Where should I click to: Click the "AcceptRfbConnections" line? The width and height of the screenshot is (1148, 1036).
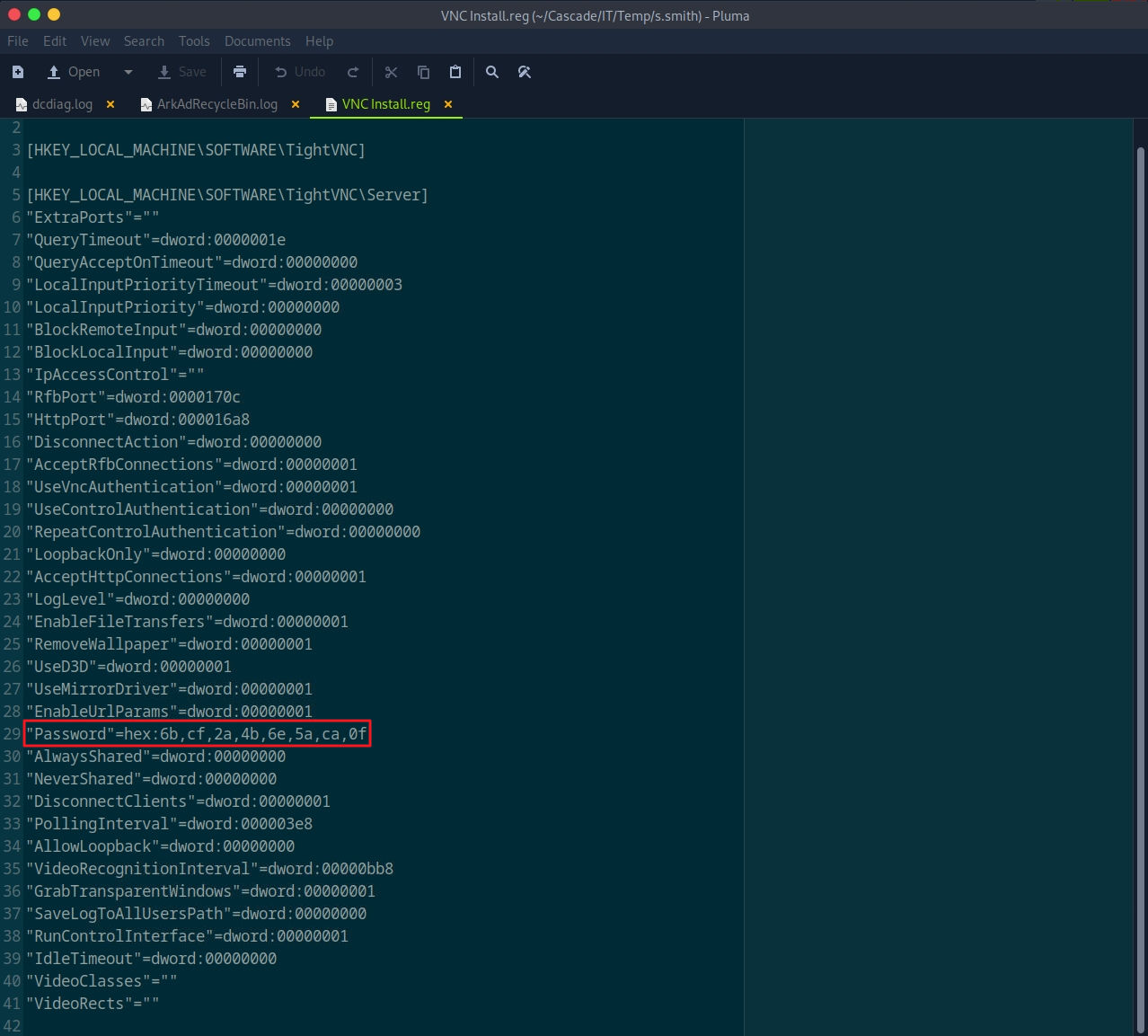click(x=191, y=465)
